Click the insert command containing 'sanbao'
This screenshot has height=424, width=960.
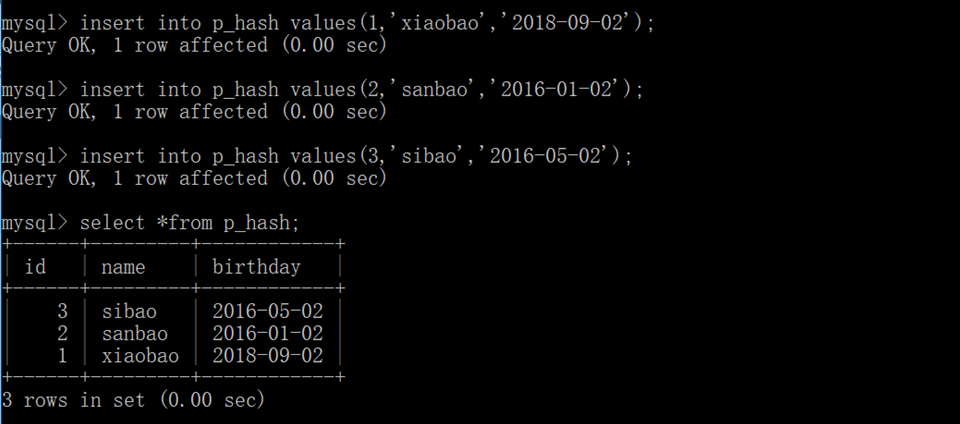(361, 90)
